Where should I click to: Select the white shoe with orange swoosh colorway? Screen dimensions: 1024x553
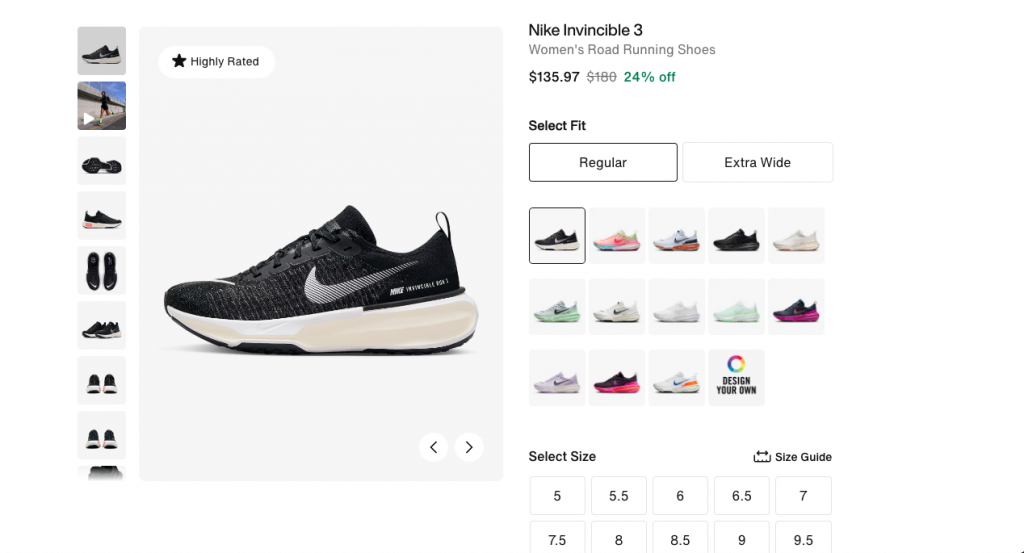pyautogui.click(x=677, y=377)
